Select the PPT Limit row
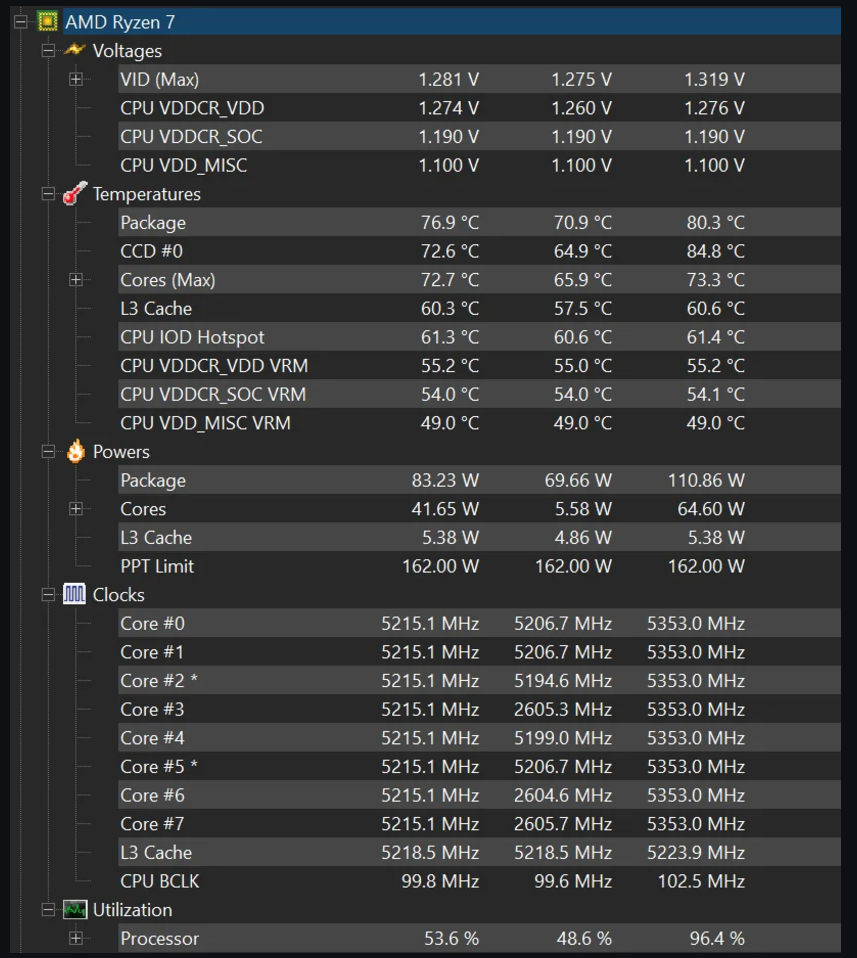 point(479,566)
